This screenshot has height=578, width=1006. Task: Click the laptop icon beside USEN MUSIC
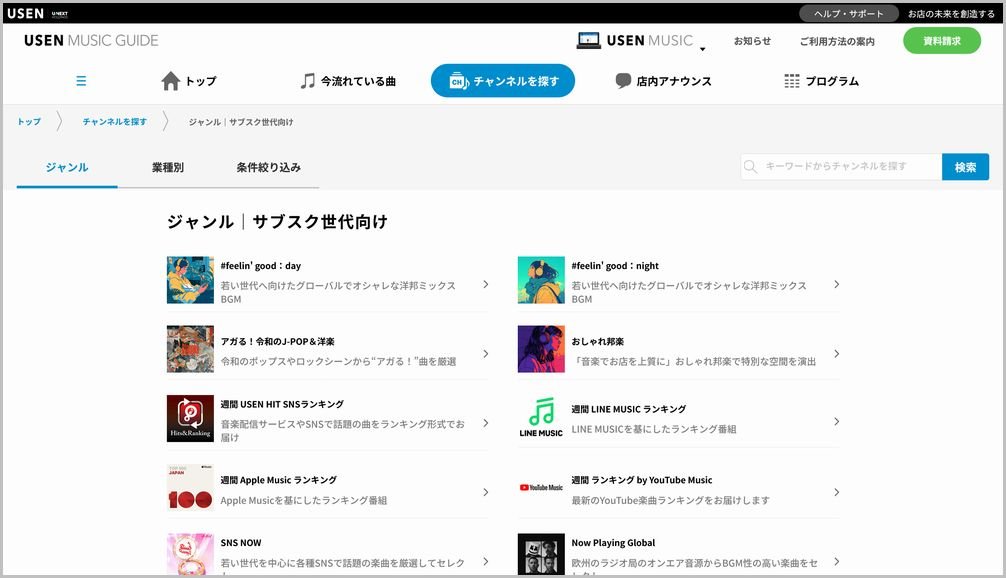(x=588, y=40)
